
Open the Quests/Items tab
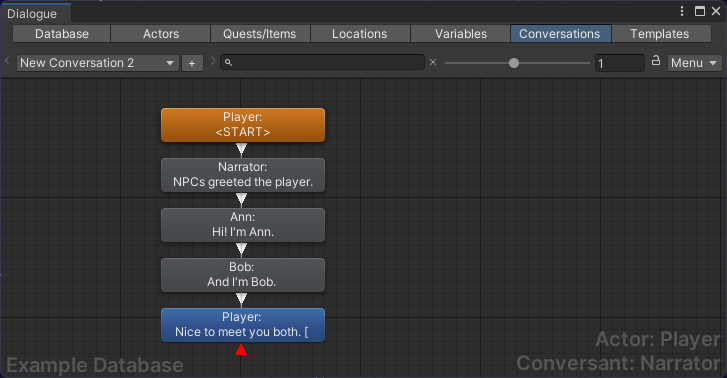pos(260,34)
